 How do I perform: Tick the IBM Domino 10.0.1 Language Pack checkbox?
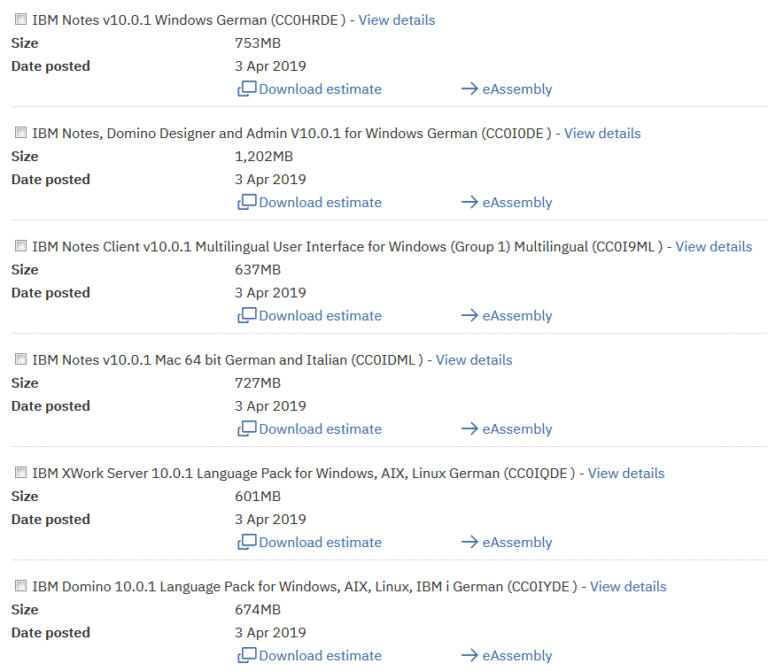tap(21, 585)
